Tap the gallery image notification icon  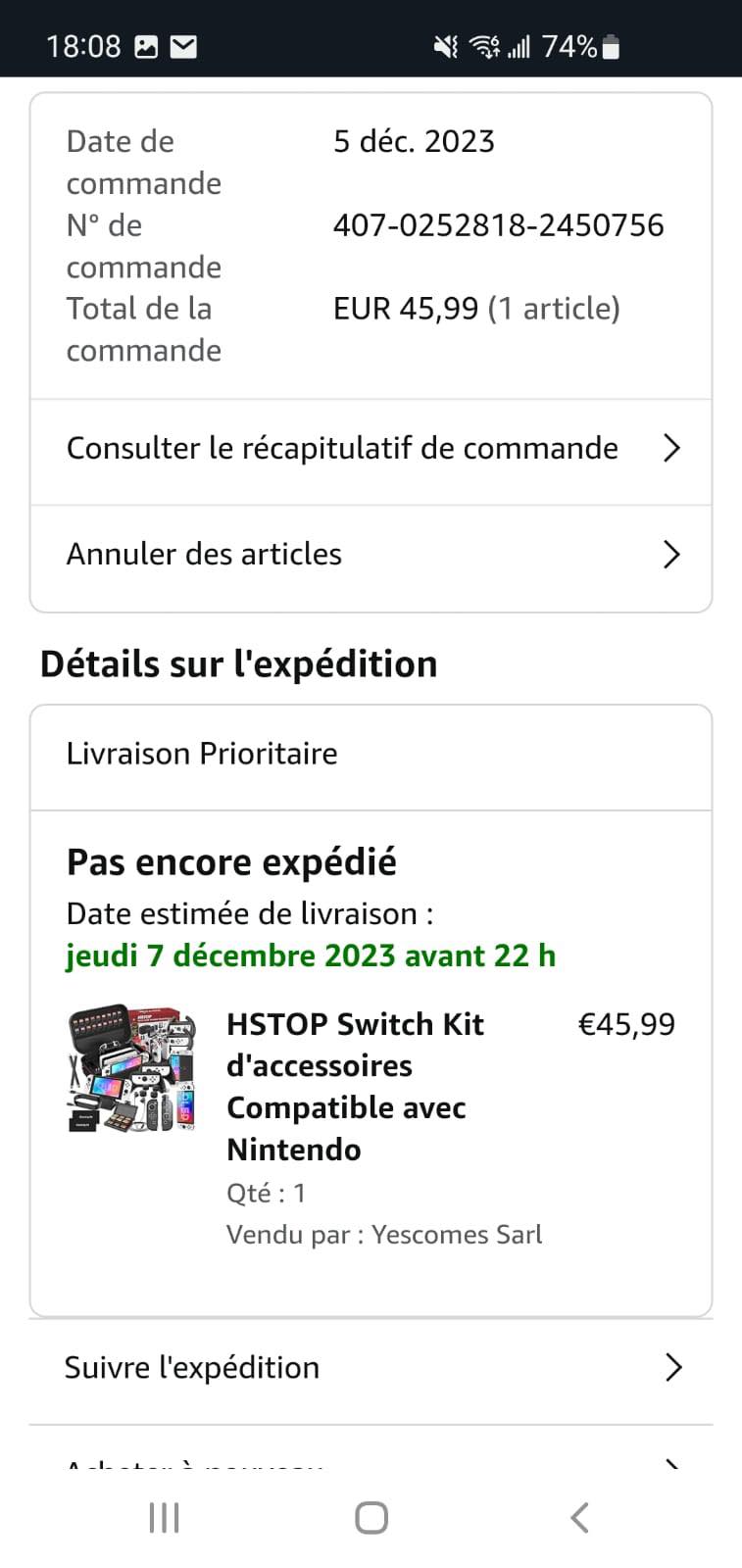(146, 46)
